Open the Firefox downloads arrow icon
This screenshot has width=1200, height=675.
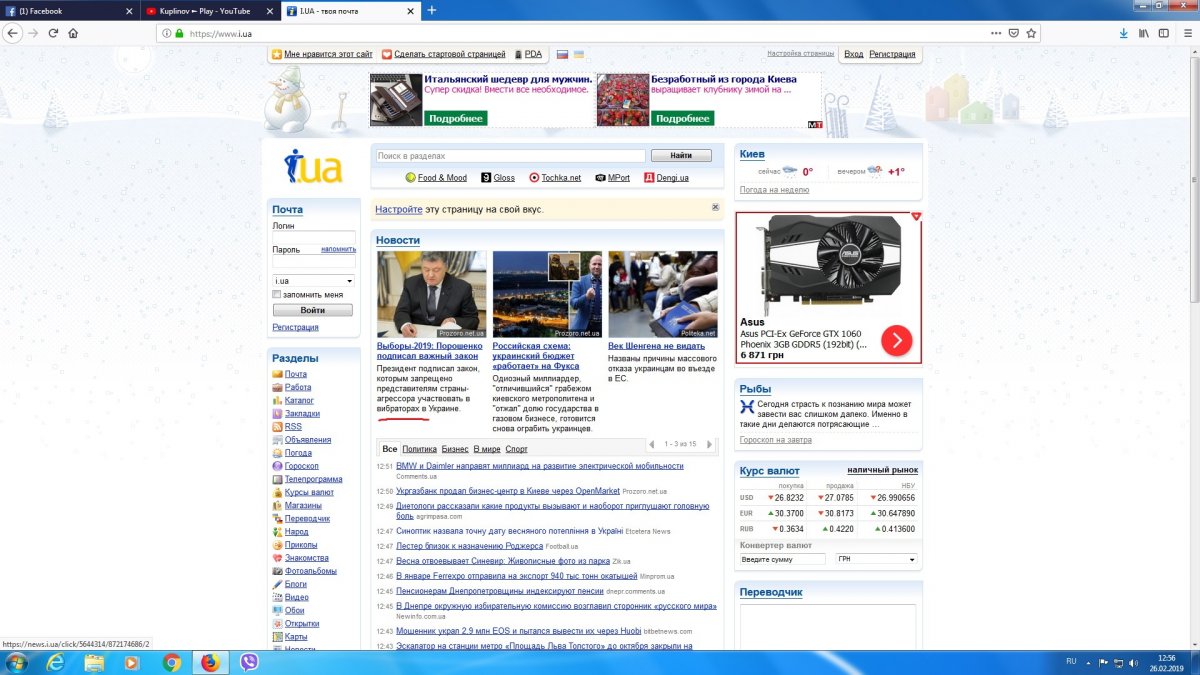[1123, 33]
